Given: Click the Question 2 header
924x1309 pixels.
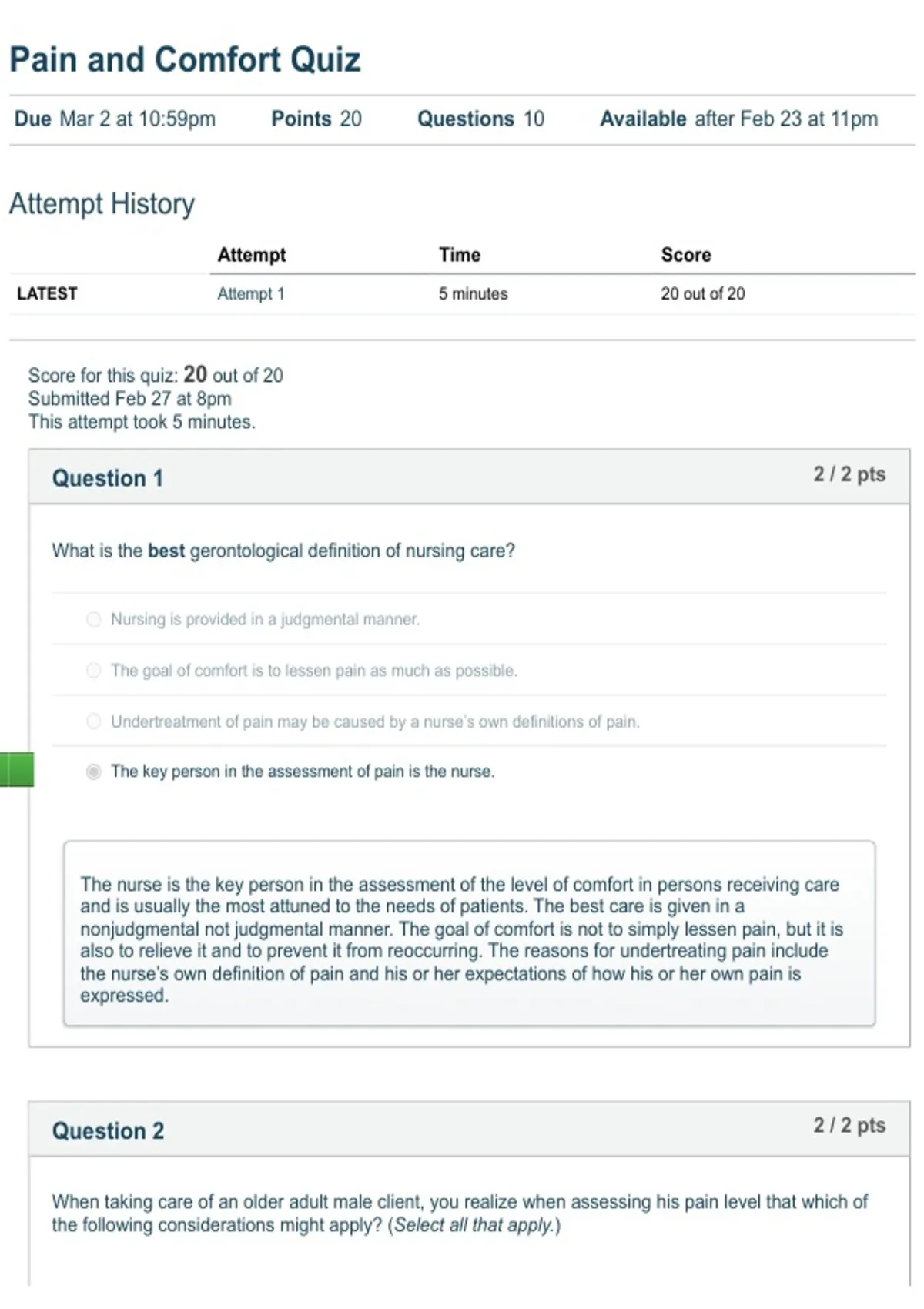Looking at the screenshot, I should click(108, 1130).
